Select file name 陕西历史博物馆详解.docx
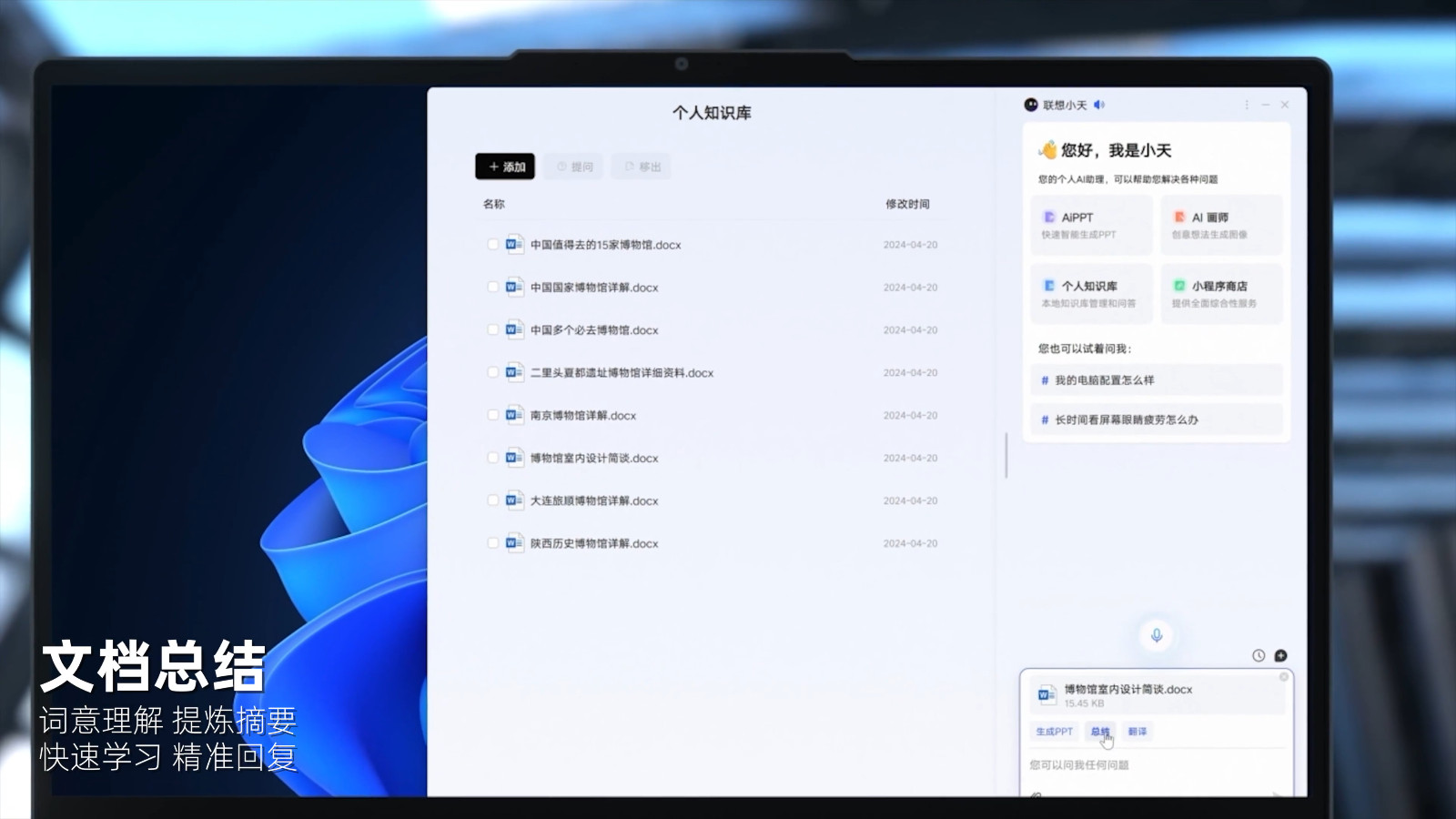Viewport: 1456px width, 819px height. point(594,544)
